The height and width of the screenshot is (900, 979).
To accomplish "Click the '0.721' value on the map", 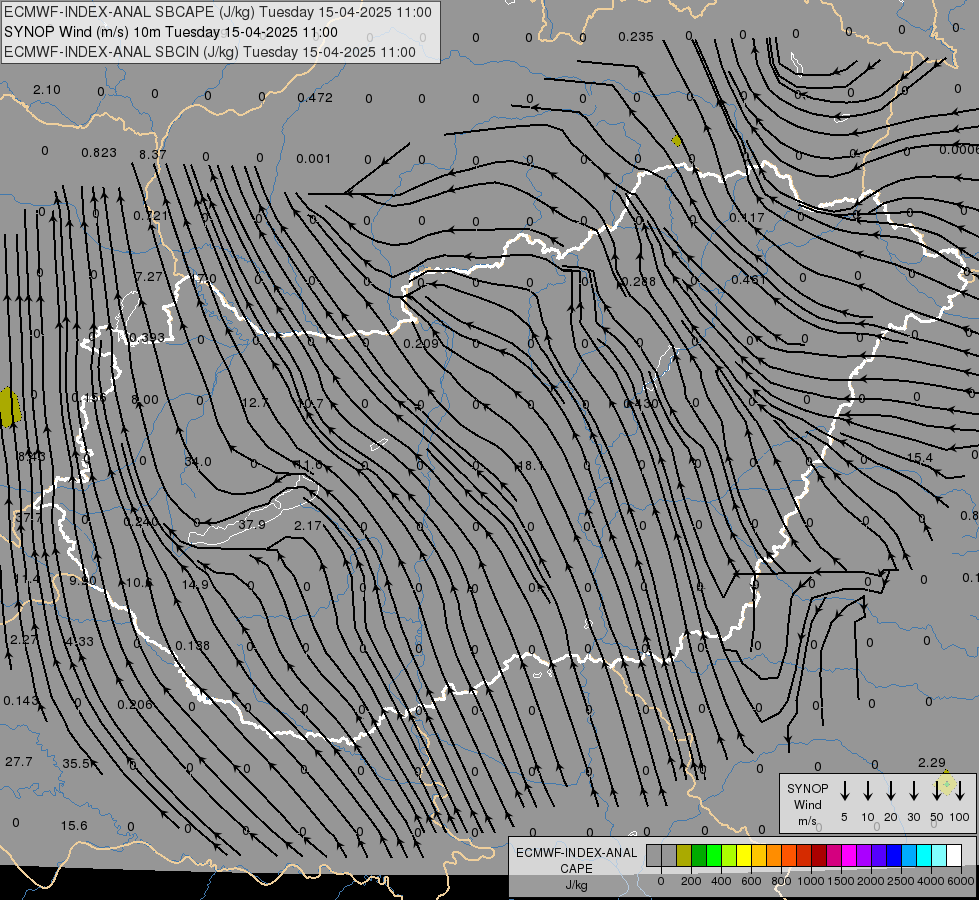I will coord(150,215).
